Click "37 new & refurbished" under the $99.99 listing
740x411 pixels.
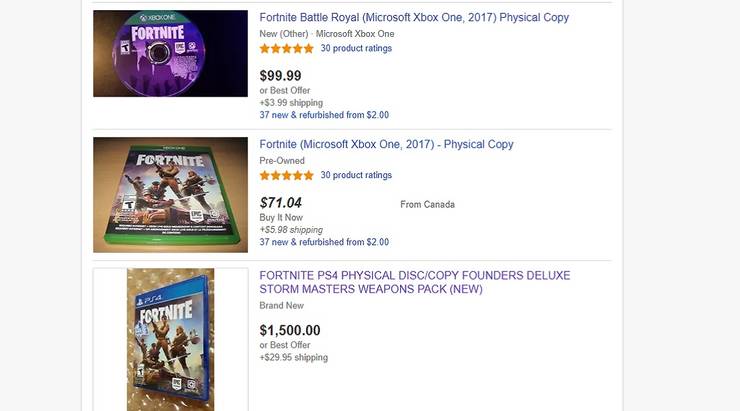[x=324, y=115]
